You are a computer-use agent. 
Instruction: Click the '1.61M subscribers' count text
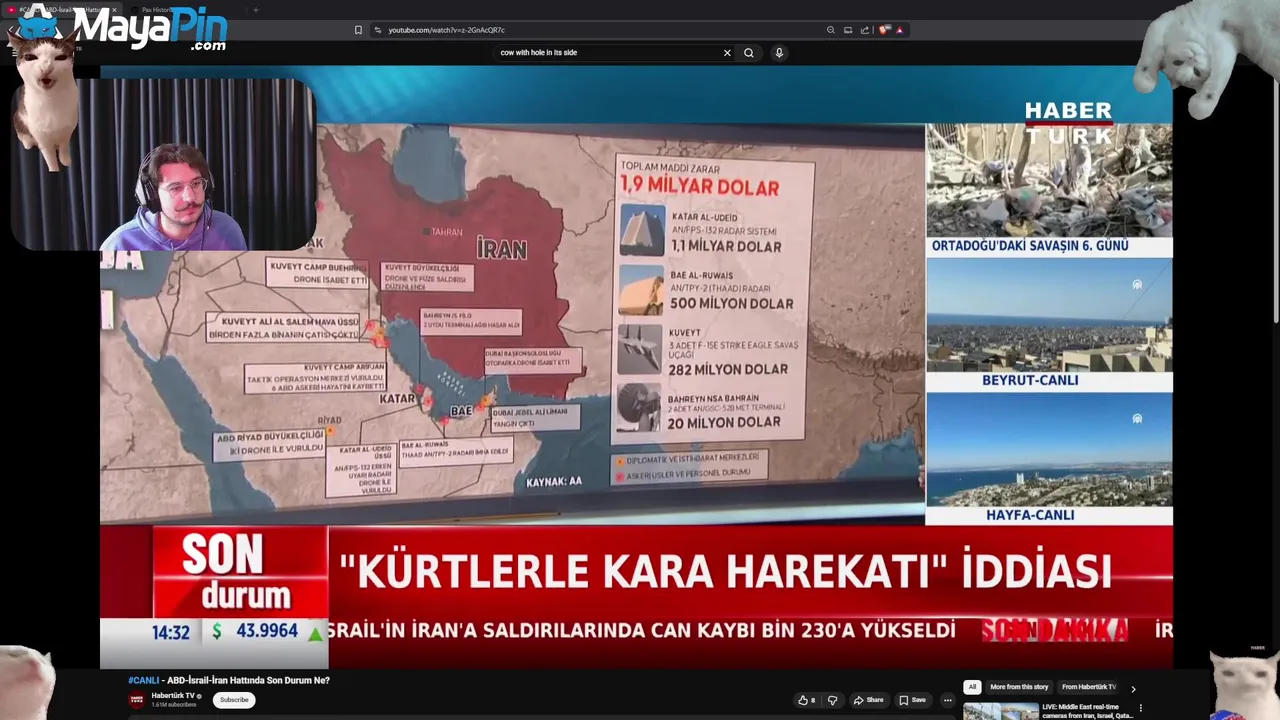174,705
